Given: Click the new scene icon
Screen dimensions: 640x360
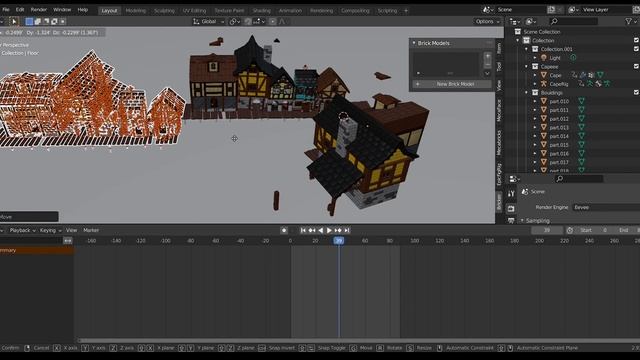Looking at the screenshot, I should tap(551, 9).
